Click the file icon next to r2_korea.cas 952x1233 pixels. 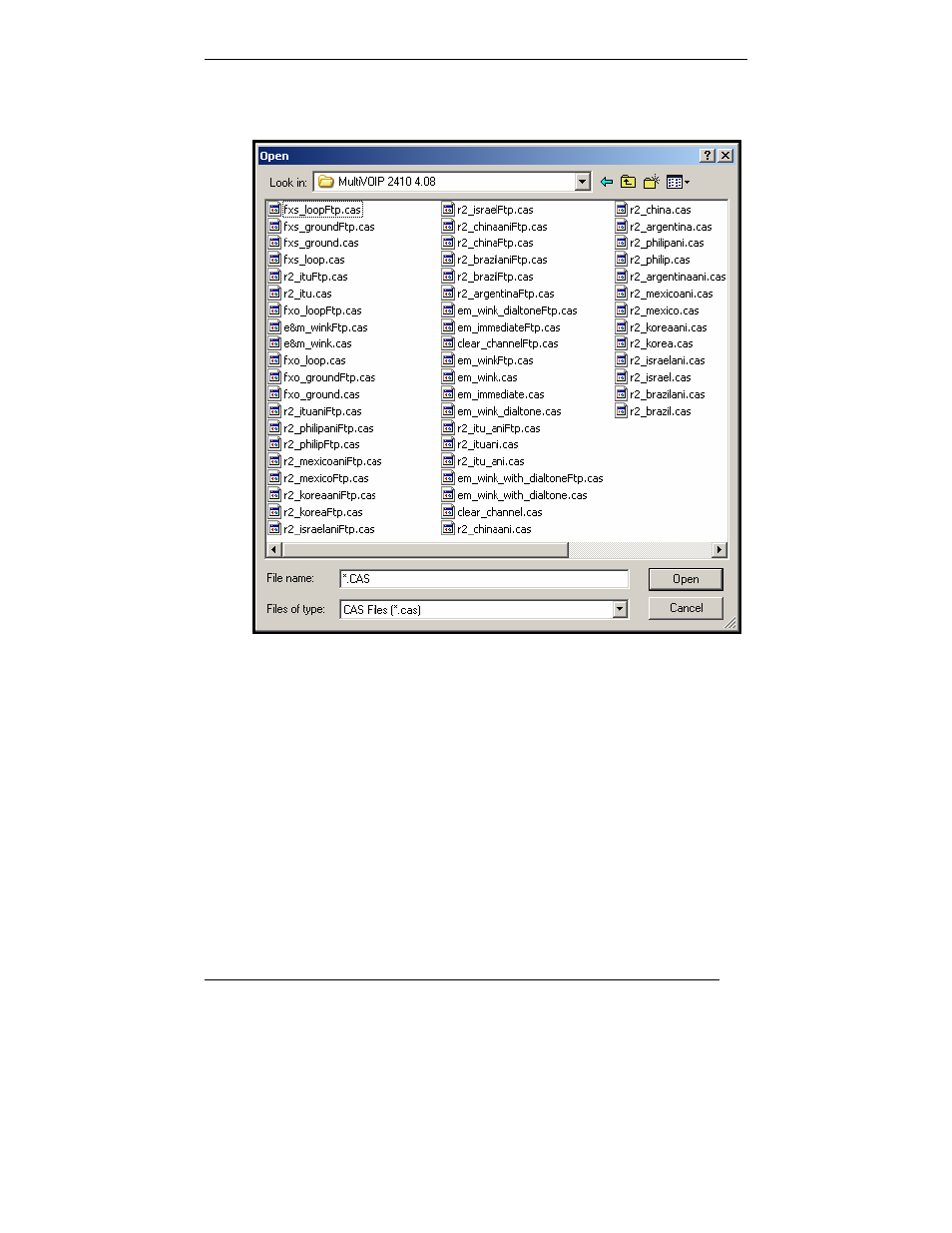(x=621, y=343)
